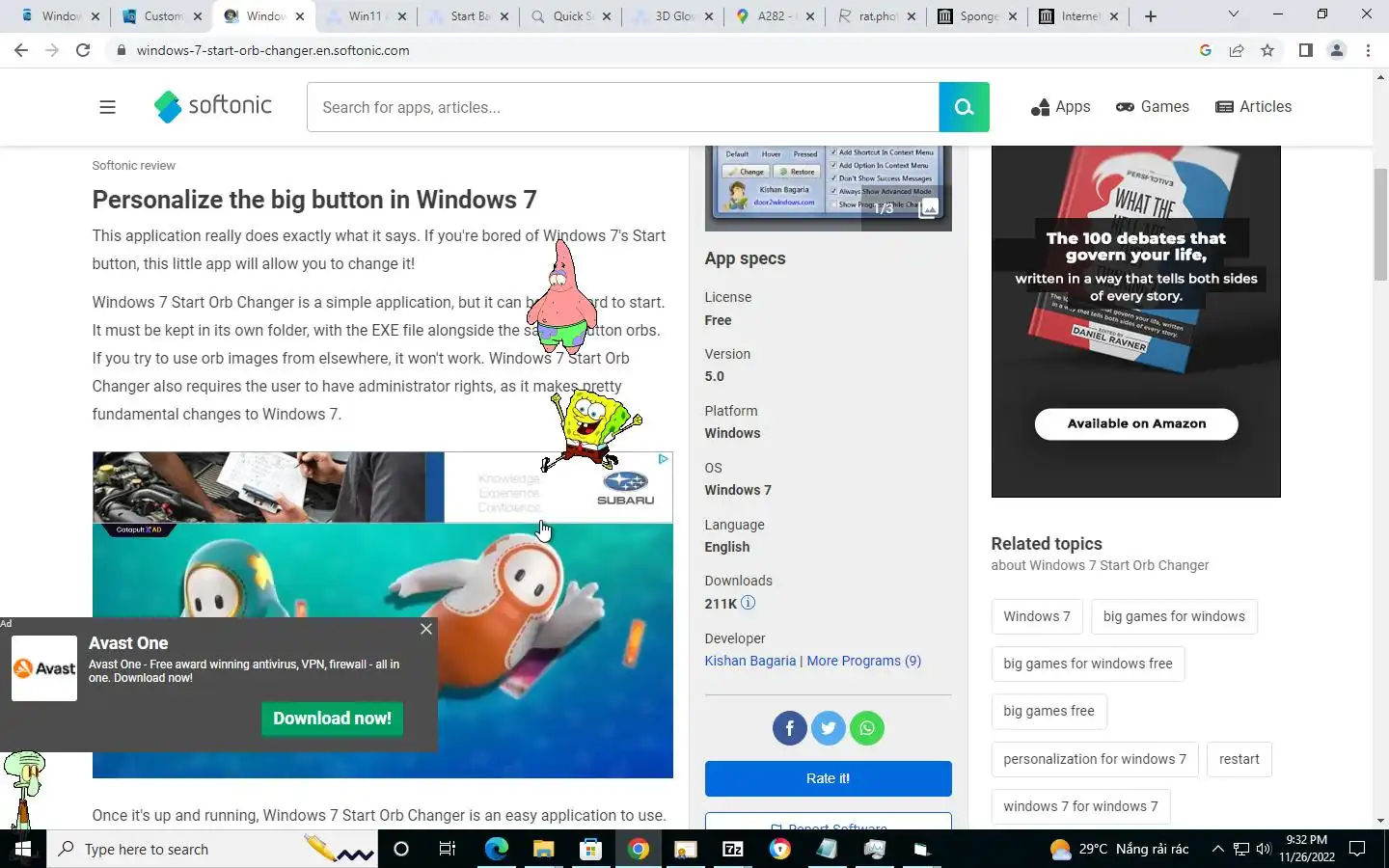Click the Softonic logo

[213, 106]
